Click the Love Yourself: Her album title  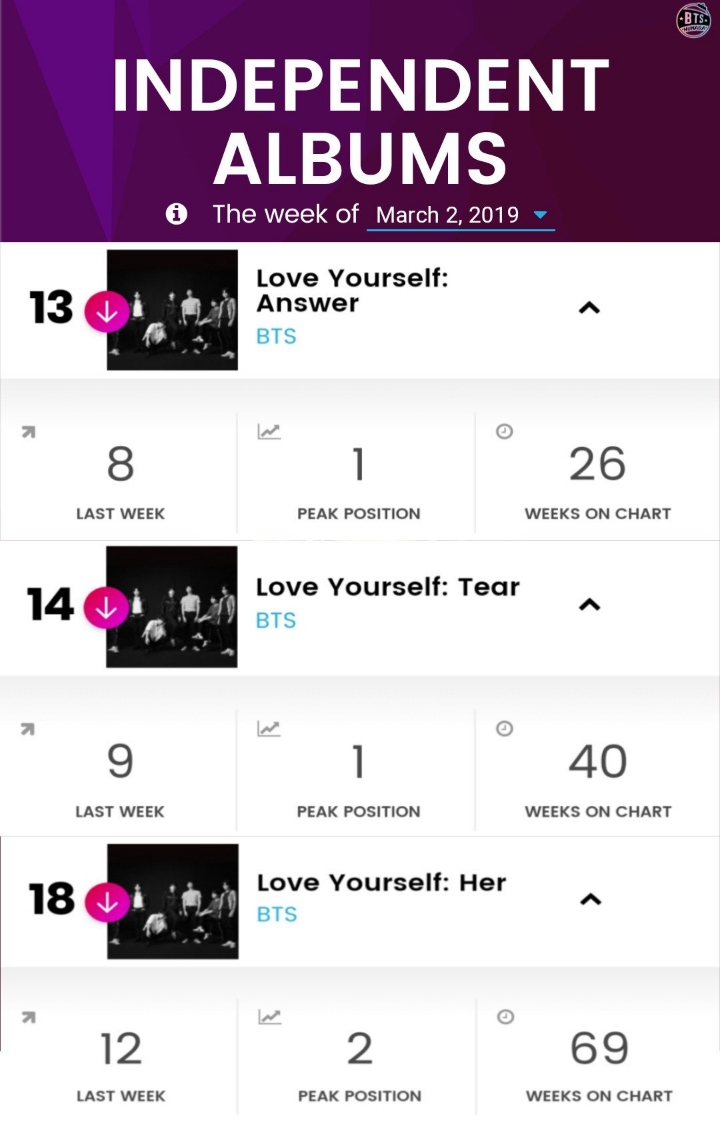381,882
